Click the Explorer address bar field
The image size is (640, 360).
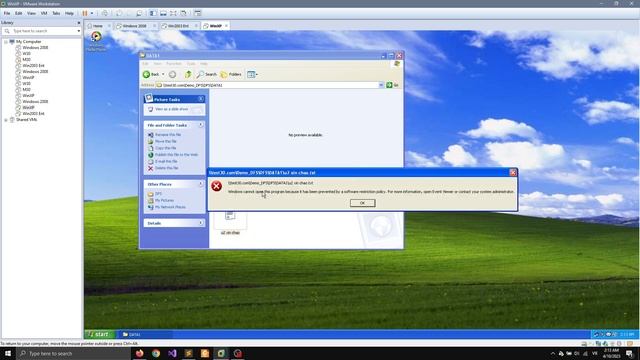[x=269, y=85]
